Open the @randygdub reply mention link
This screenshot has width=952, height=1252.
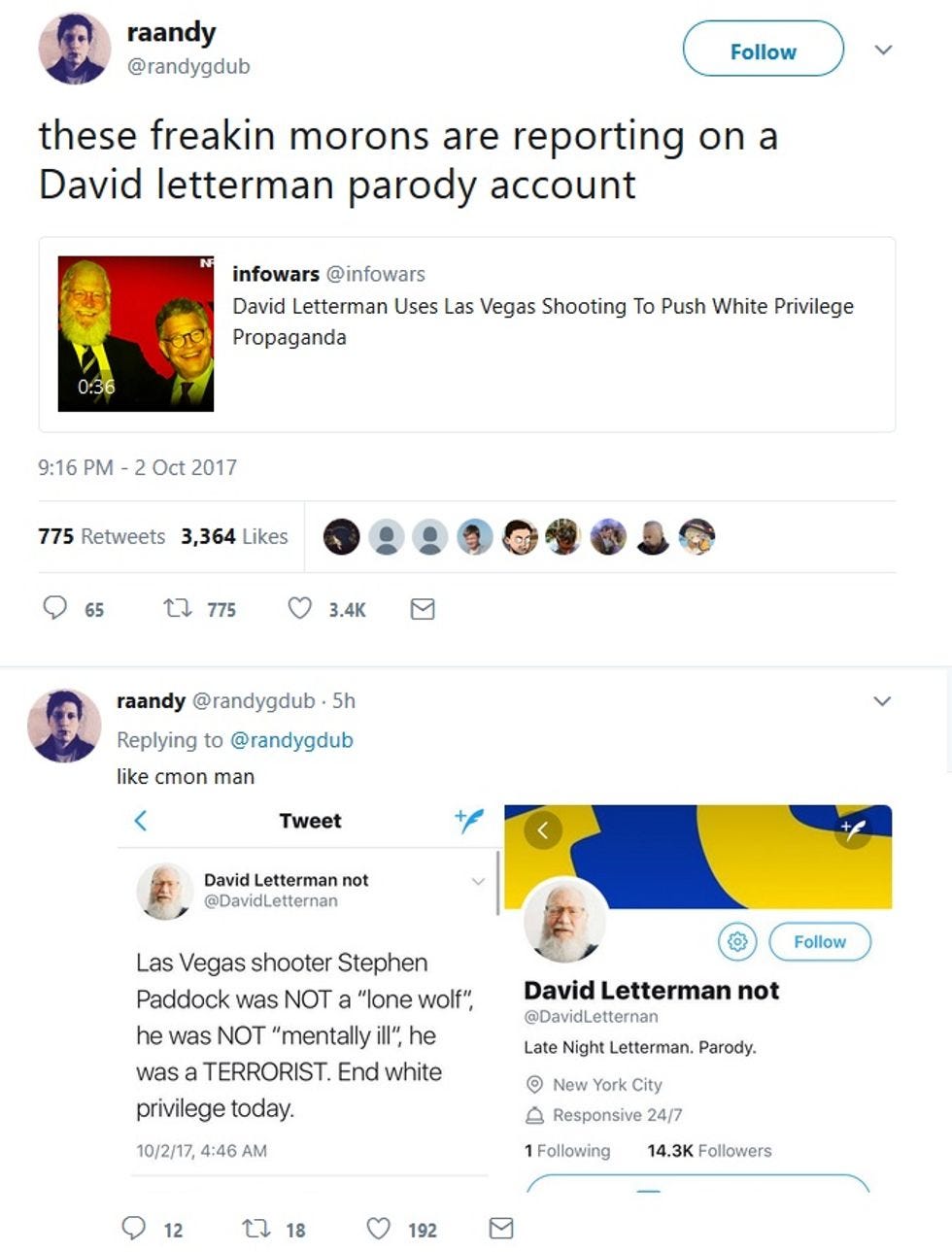[291, 740]
